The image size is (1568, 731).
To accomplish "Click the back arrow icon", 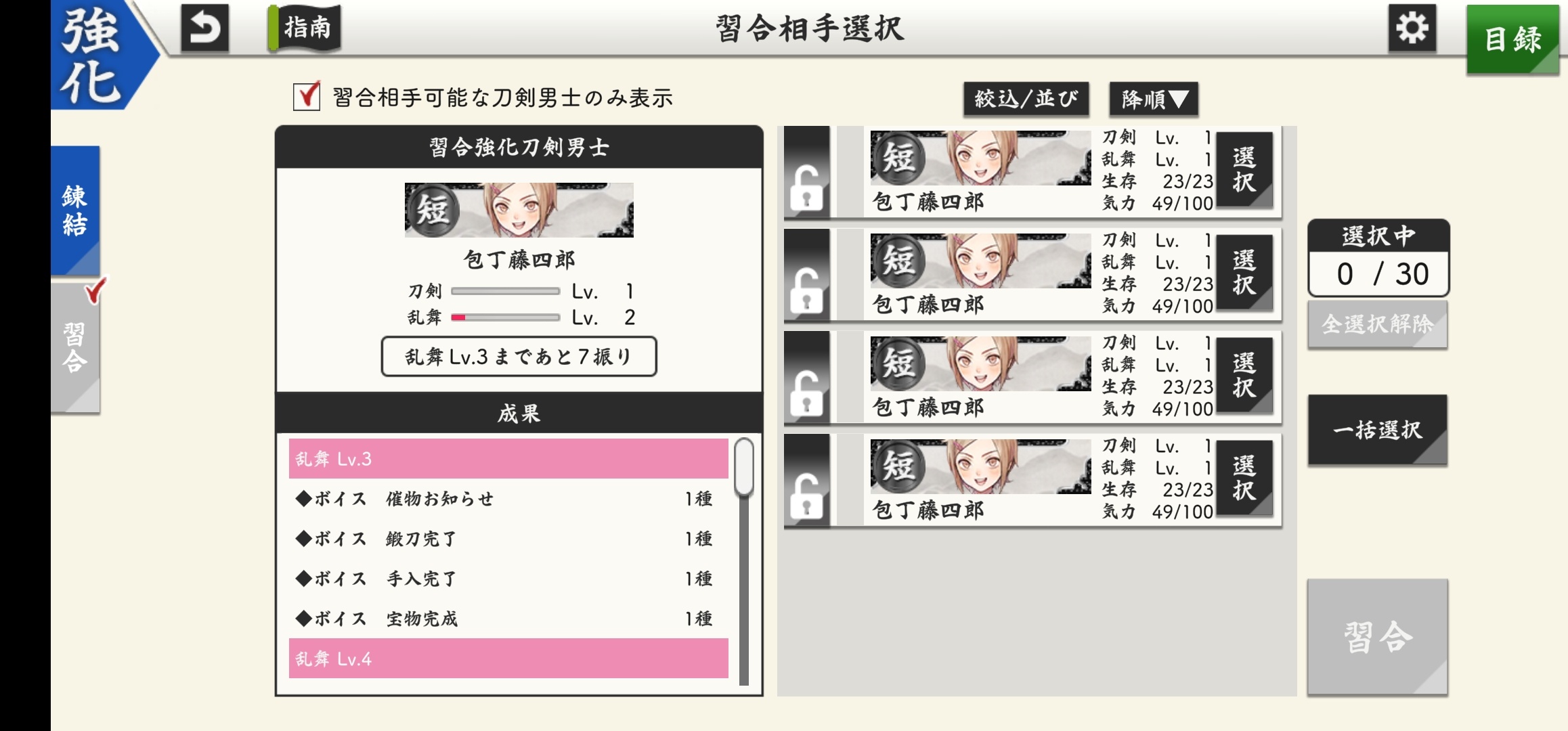I will [204, 28].
